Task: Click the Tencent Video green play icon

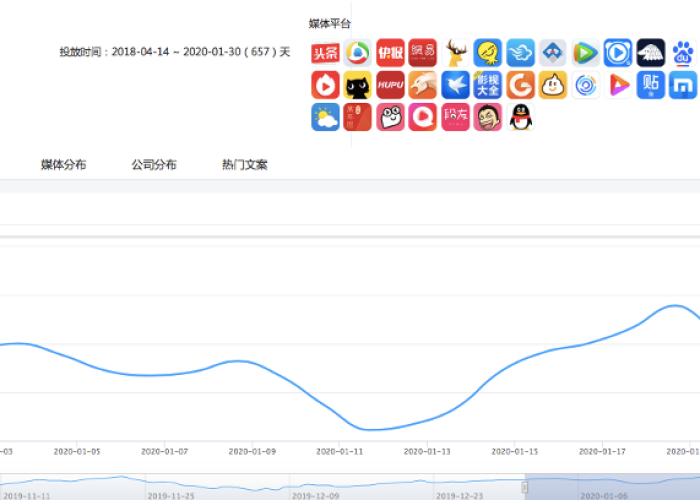Action: tap(586, 53)
